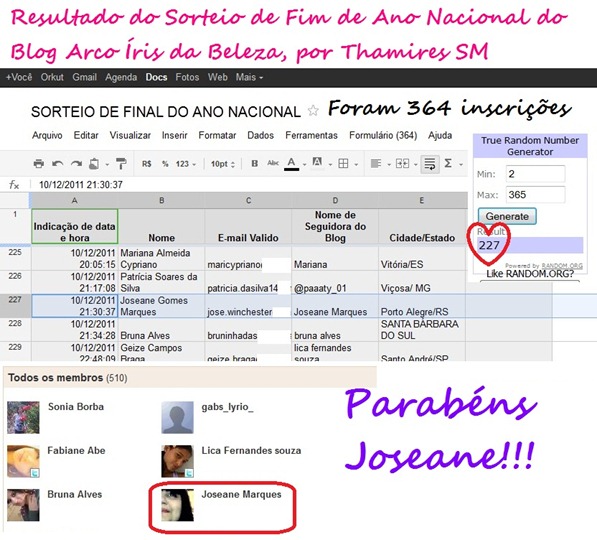597x540 pixels.
Task: Open the Arquivo menu
Action: pyautogui.click(x=47, y=135)
